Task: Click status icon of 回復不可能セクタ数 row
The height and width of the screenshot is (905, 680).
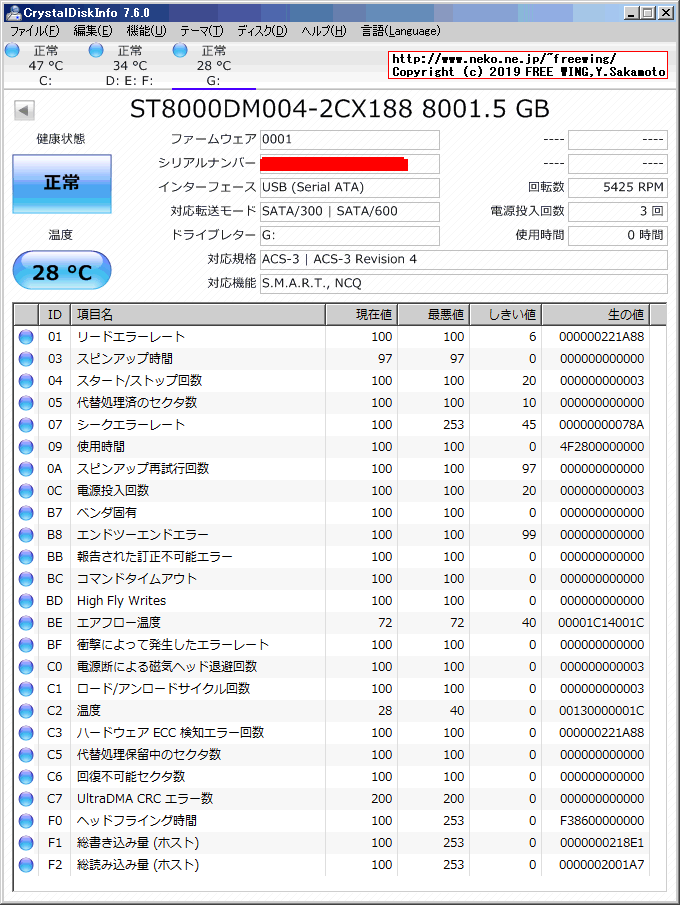Action: click(x=26, y=777)
